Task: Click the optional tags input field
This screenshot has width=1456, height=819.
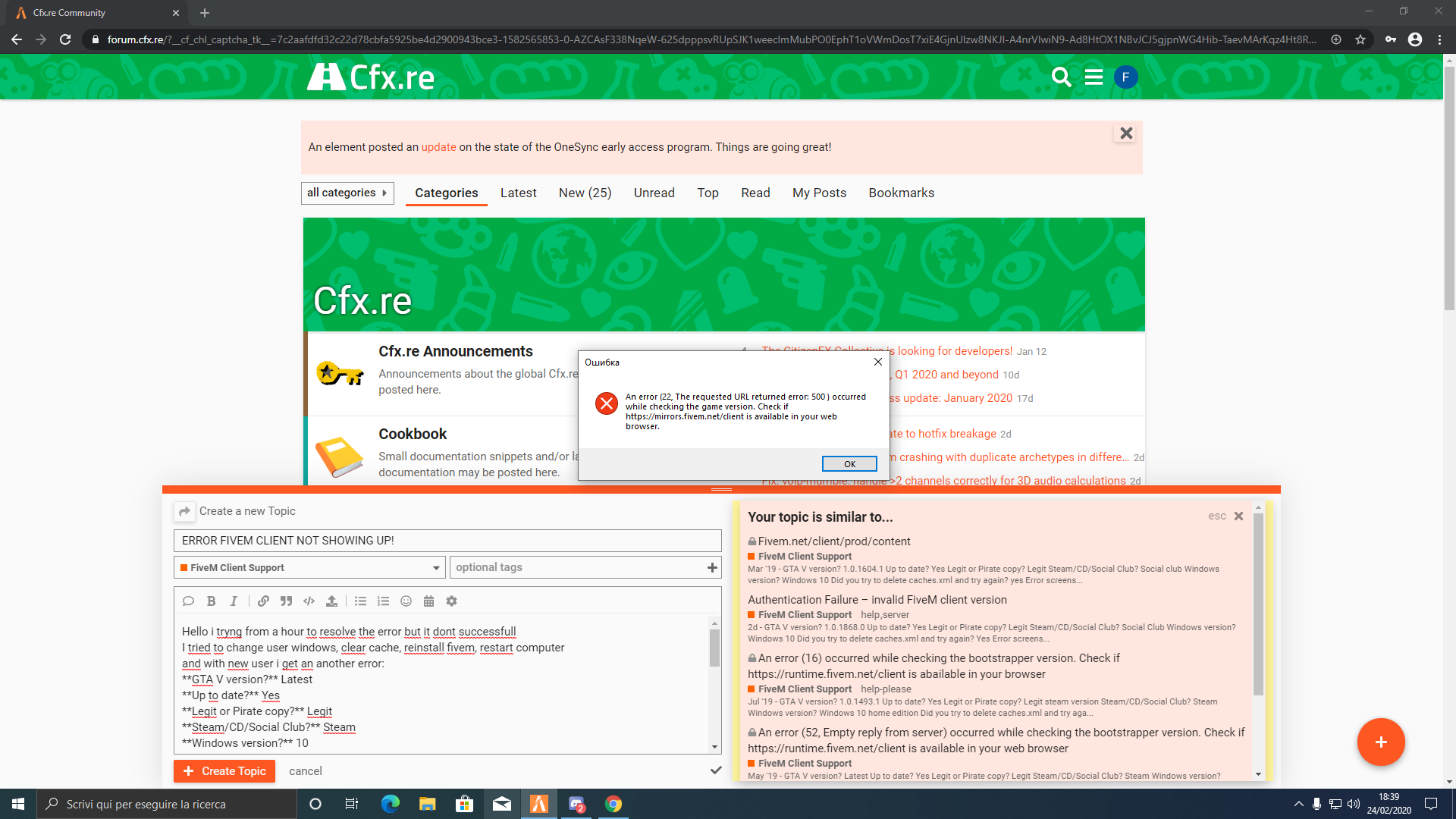Action: point(576,567)
